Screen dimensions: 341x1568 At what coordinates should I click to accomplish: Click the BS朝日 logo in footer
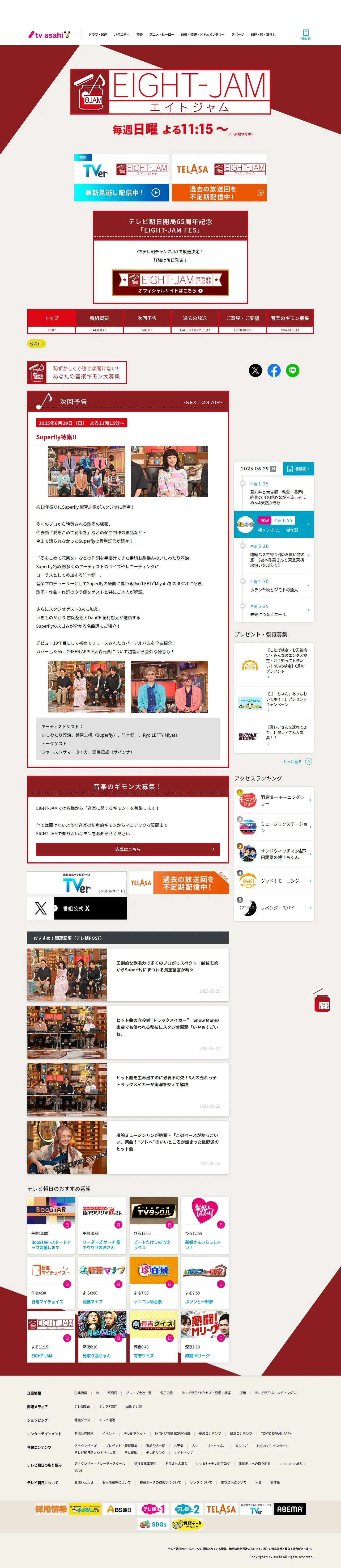(119, 1510)
